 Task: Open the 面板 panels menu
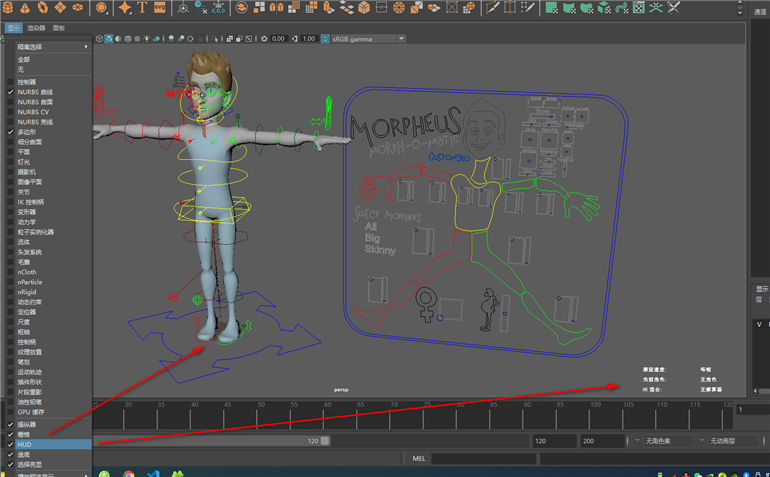[x=59, y=29]
